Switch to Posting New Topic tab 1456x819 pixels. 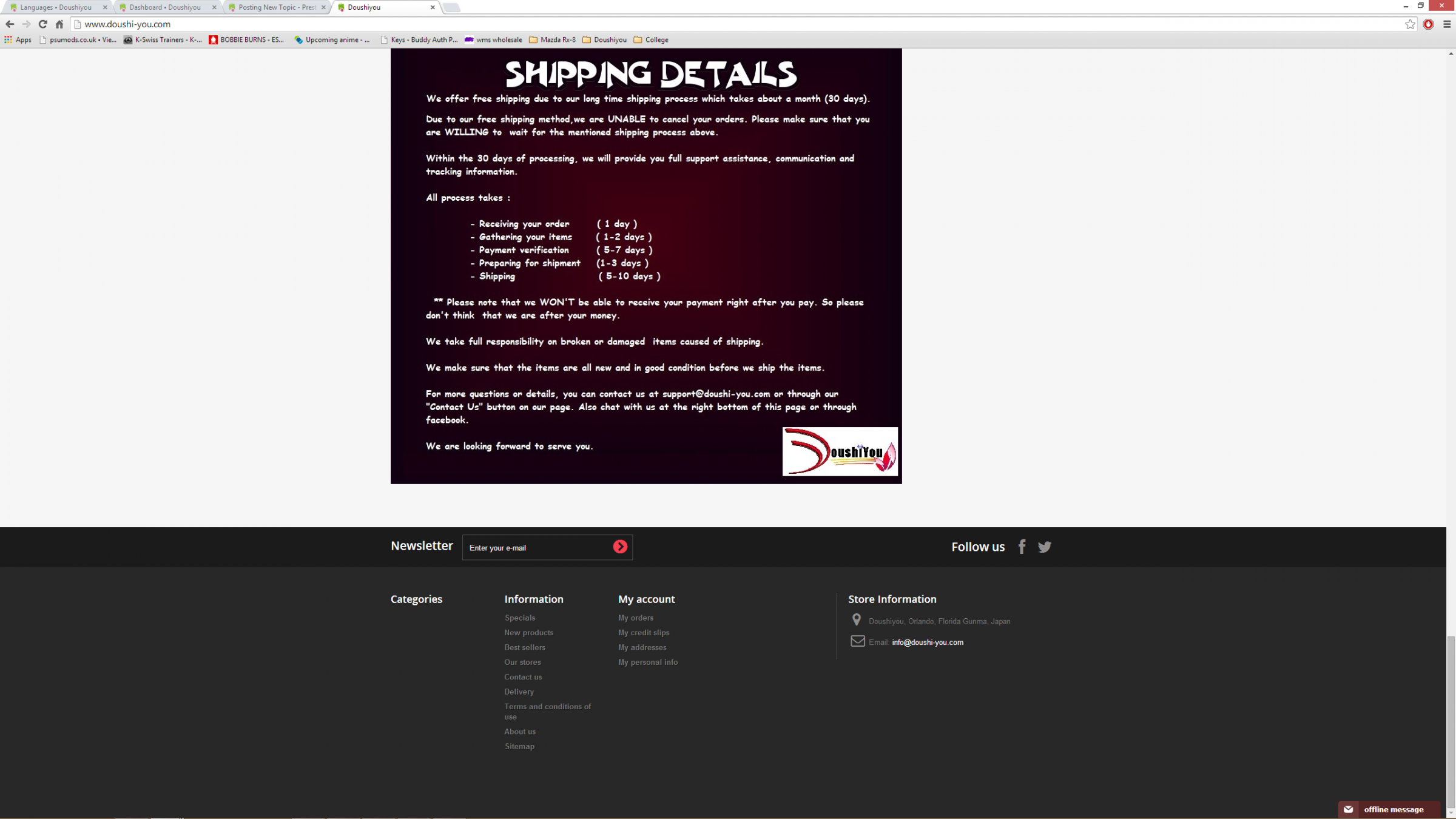point(277,7)
